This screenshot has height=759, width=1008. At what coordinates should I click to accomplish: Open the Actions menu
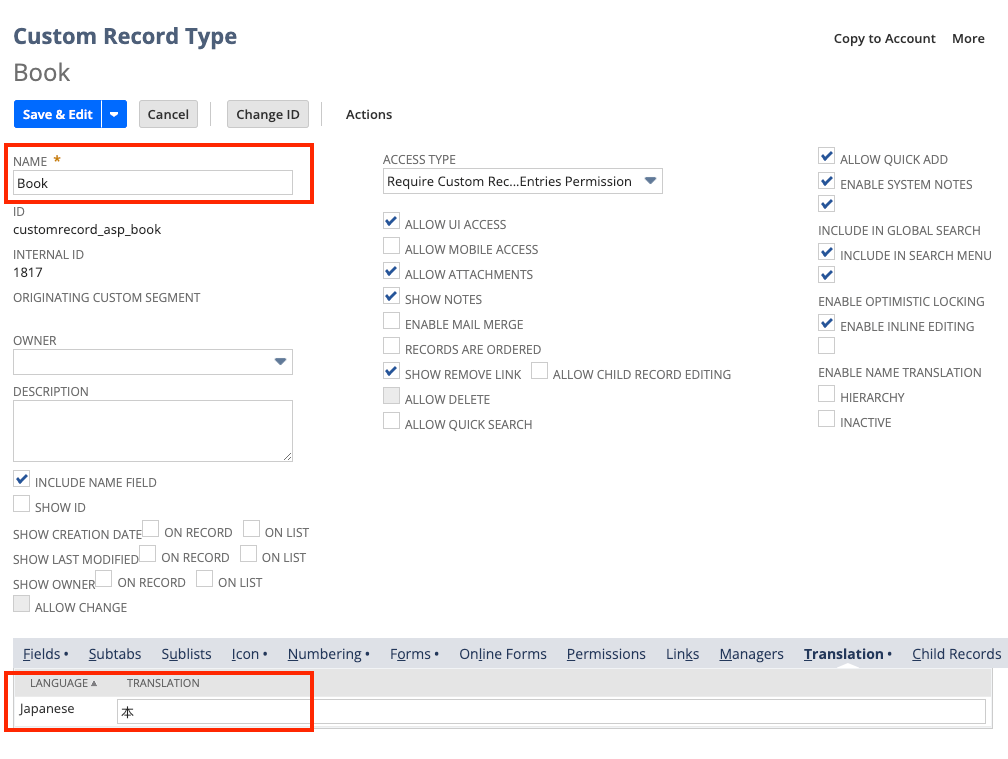click(368, 114)
